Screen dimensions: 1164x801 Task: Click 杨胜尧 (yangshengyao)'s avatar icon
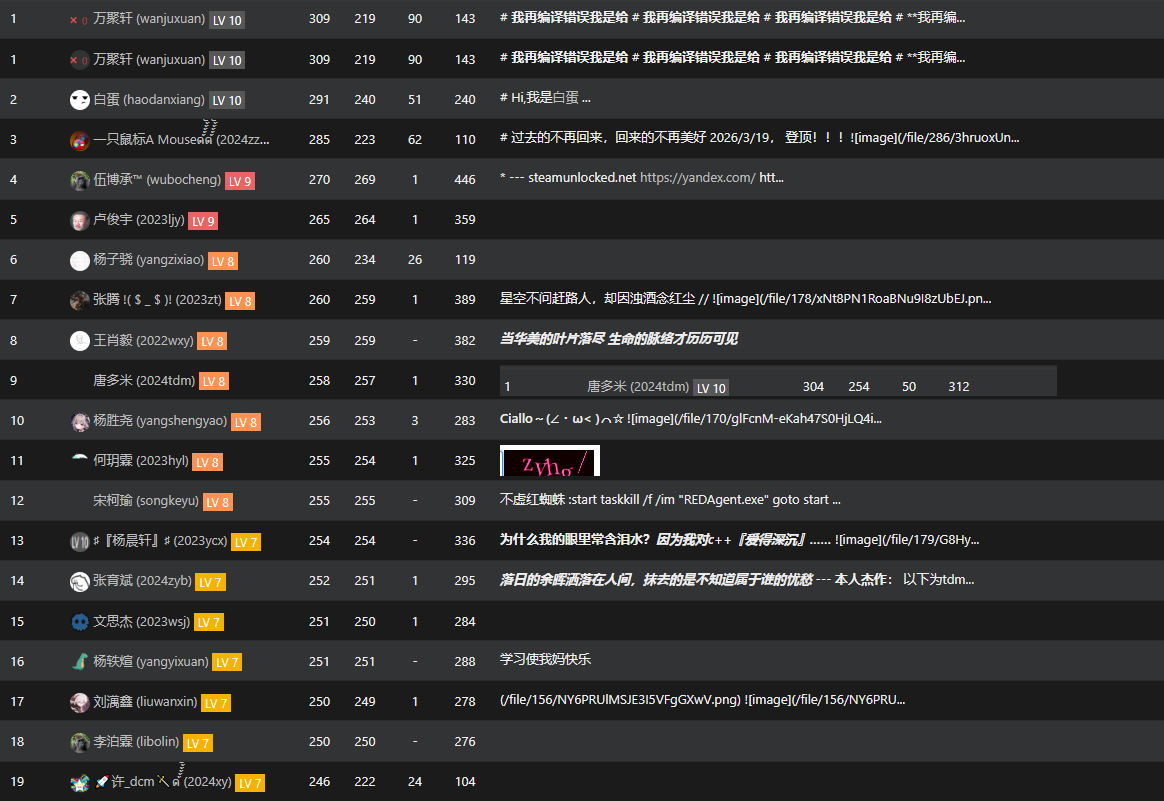click(79, 421)
